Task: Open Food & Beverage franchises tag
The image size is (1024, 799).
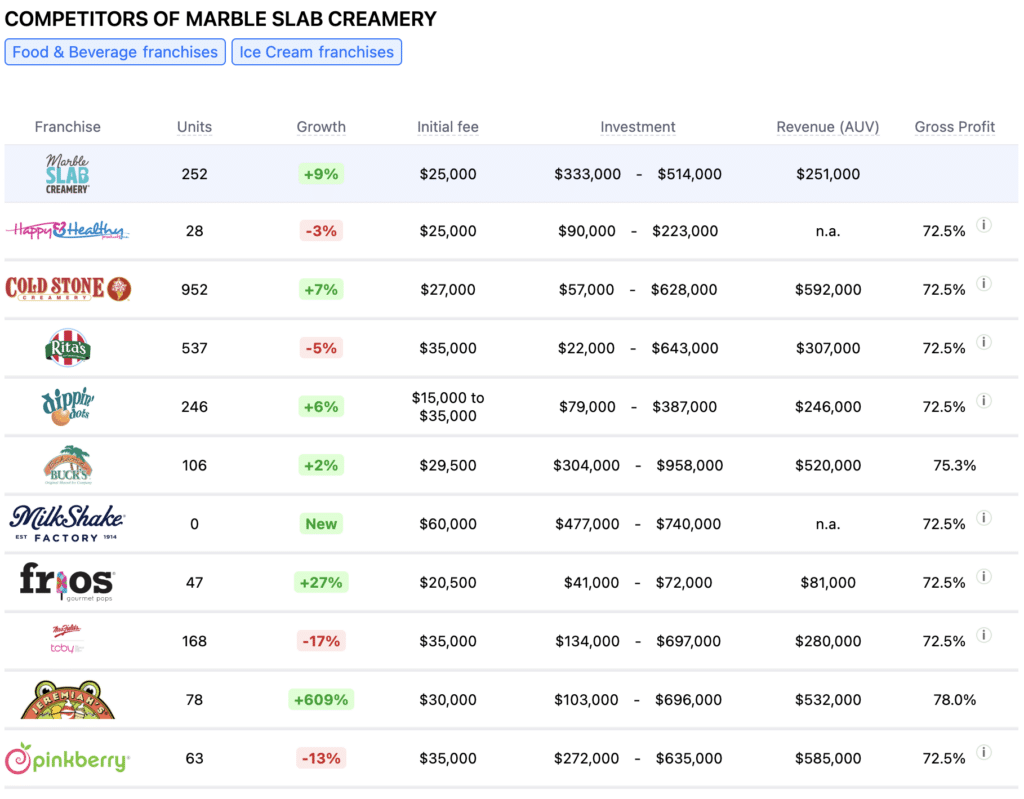Action: [x=115, y=52]
